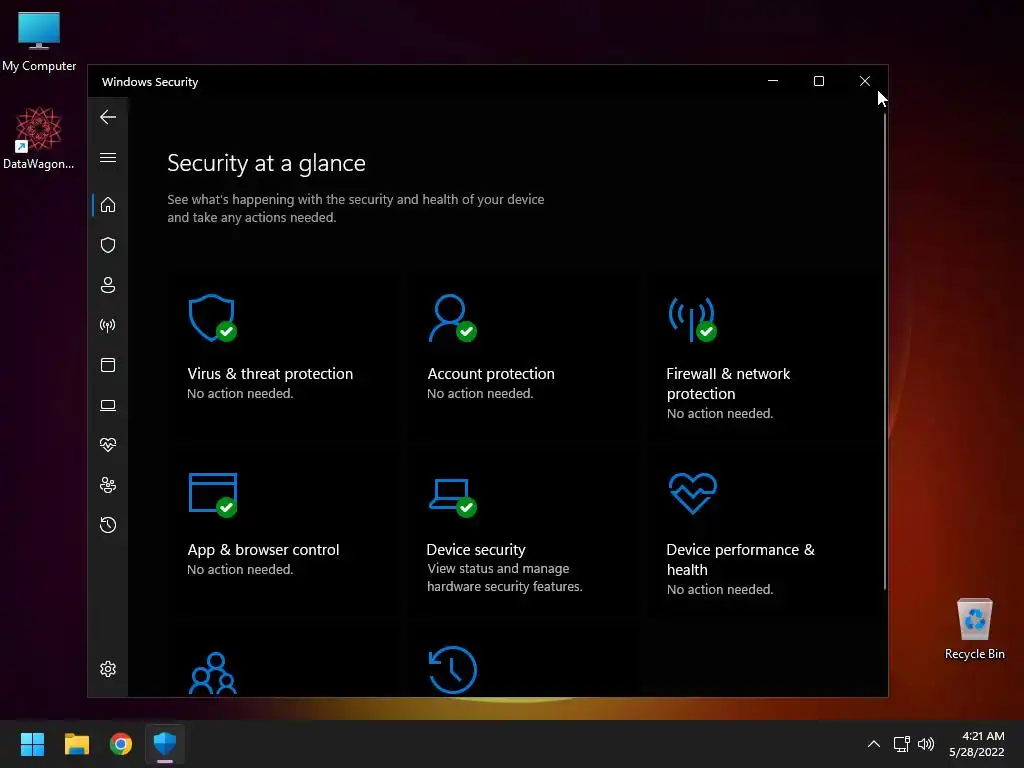The image size is (1024, 768).
Task: Click the vertical scrollbar in Windows Security
Action: click(884, 353)
